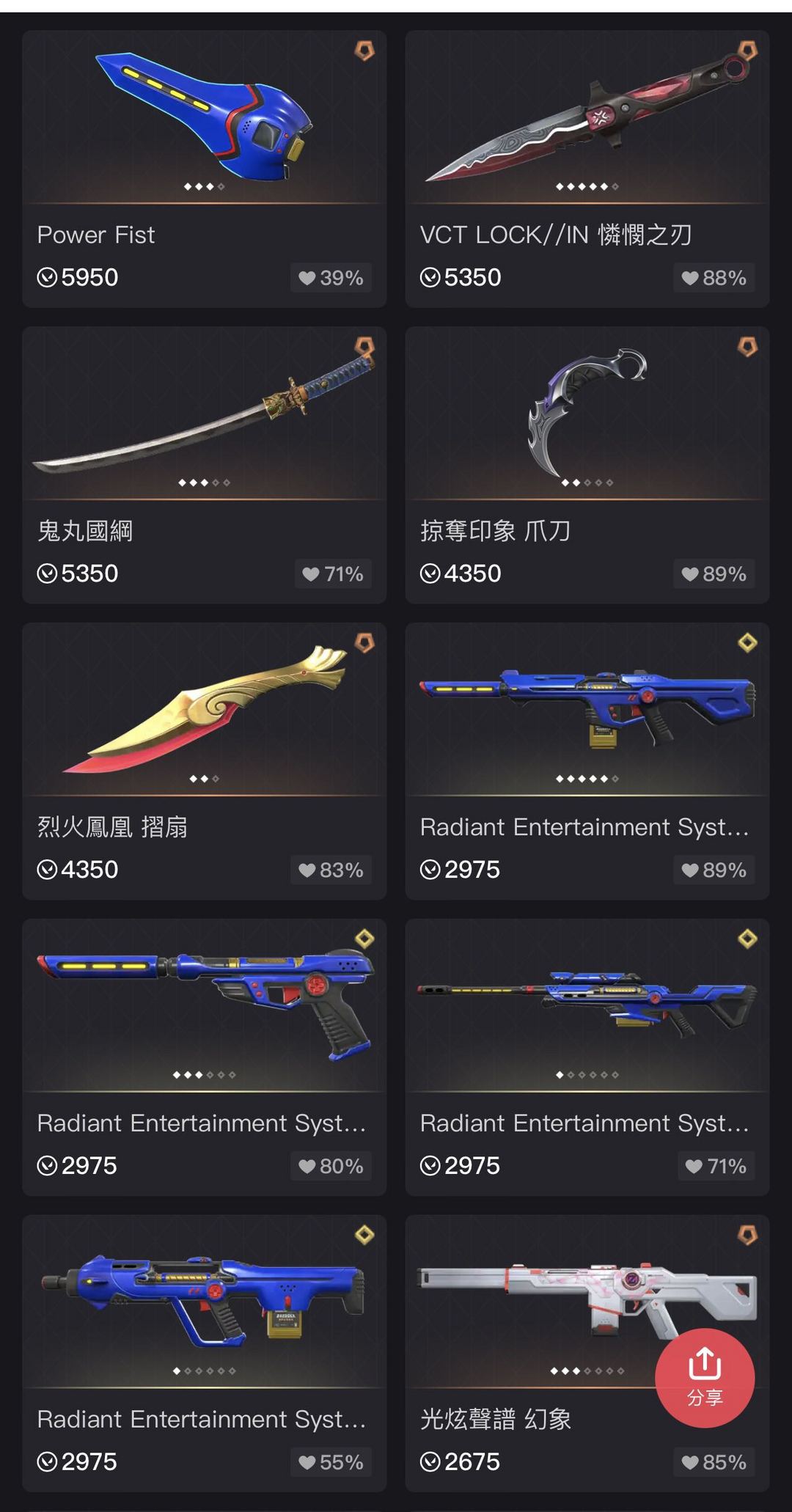Tap the yellow tier icon on 89% Radiant rifle
Screen dimensions: 792x1512
click(747, 643)
